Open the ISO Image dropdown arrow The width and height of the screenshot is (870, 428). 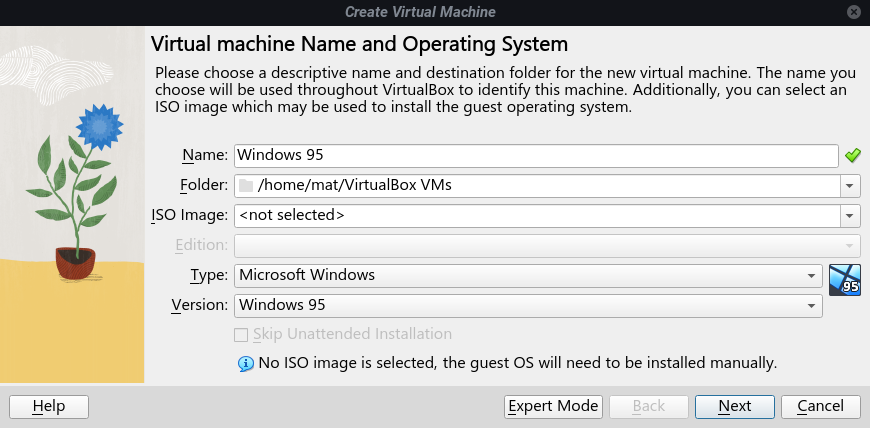click(849, 215)
